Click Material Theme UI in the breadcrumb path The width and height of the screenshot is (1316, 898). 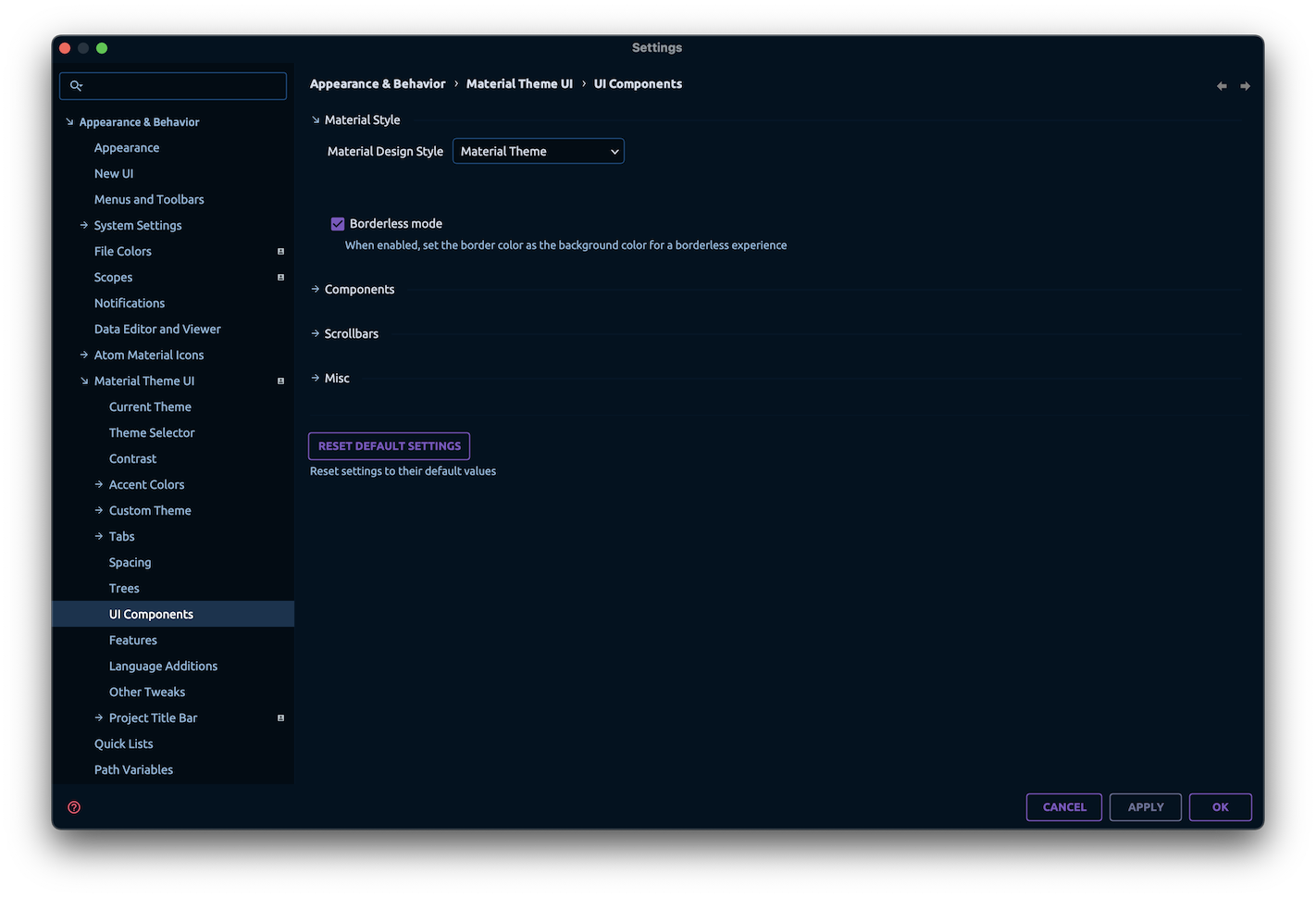(519, 83)
